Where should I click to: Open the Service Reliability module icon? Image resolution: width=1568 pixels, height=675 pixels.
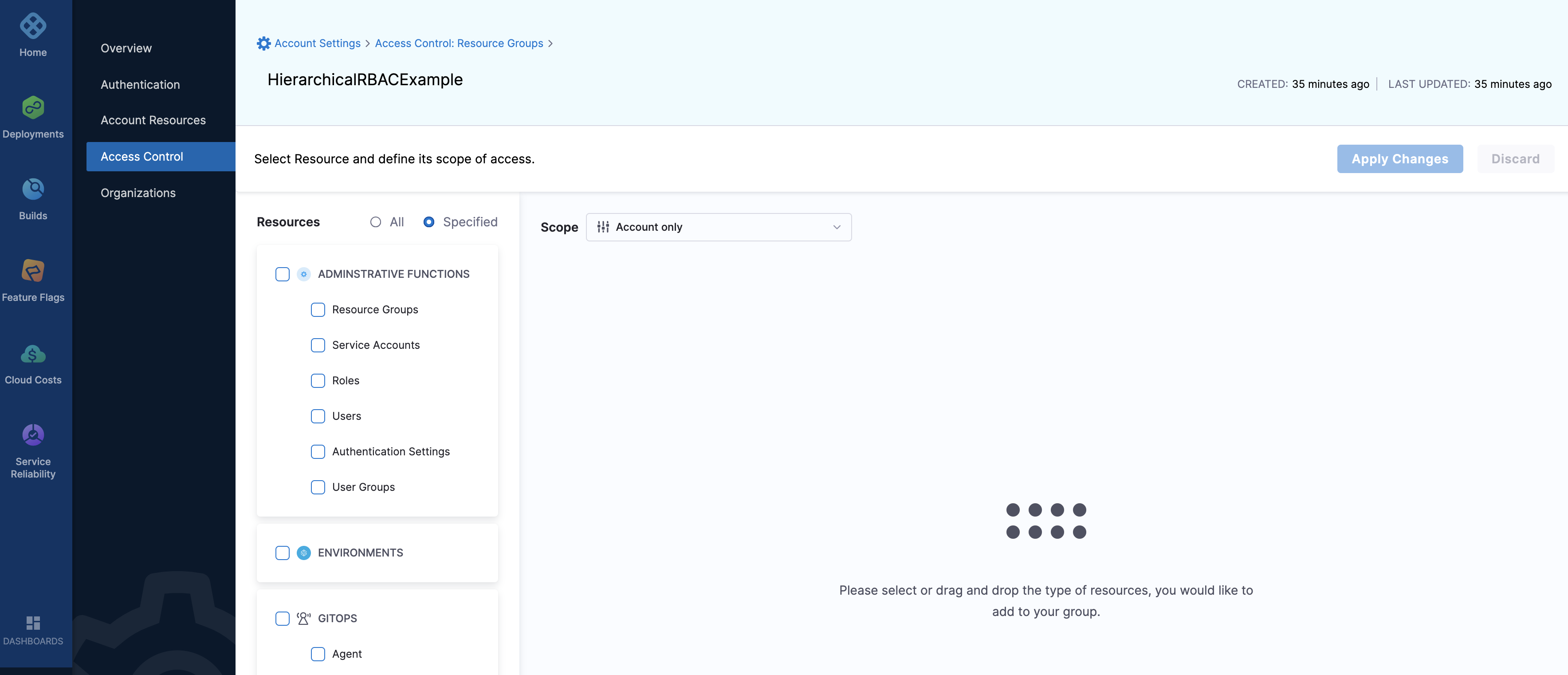click(x=33, y=435)
